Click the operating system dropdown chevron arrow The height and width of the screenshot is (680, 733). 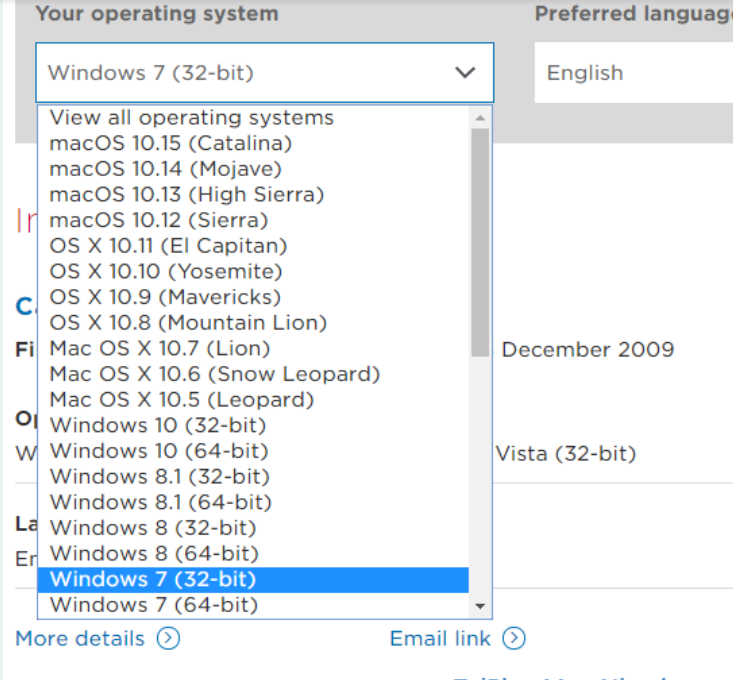[464, 72]
